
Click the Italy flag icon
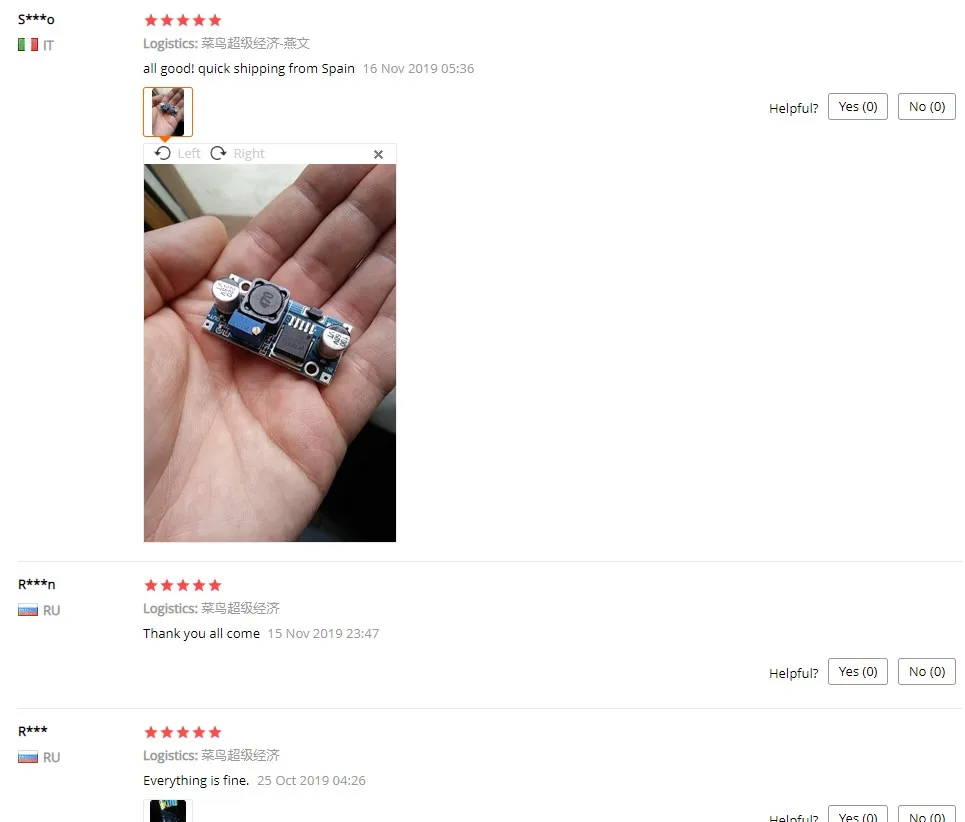pos(28,45)
